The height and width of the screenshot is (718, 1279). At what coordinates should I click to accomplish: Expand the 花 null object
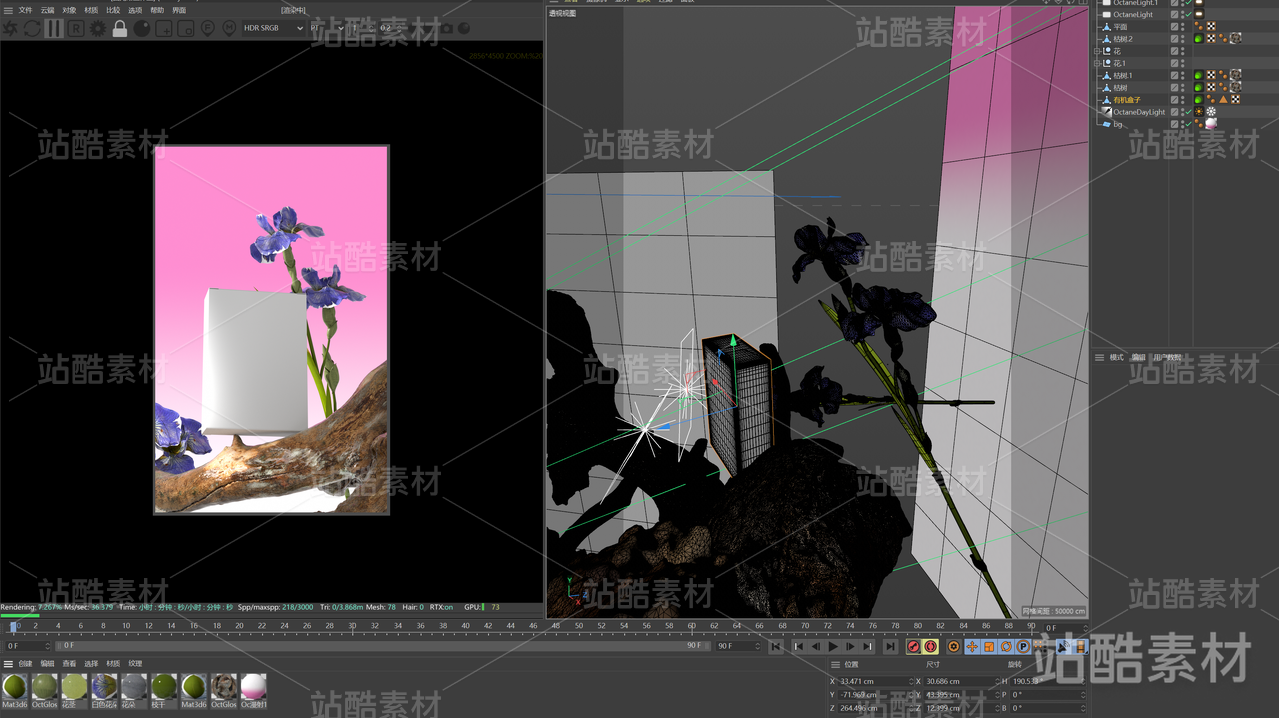click(x=1097, y=51)
